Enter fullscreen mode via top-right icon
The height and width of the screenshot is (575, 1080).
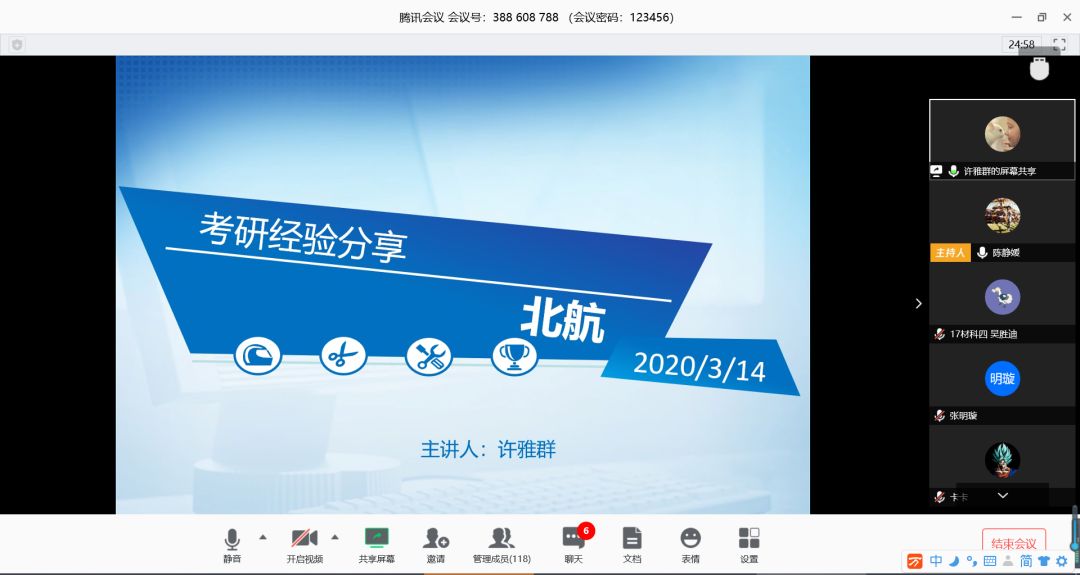click(x=1059, y=44)
